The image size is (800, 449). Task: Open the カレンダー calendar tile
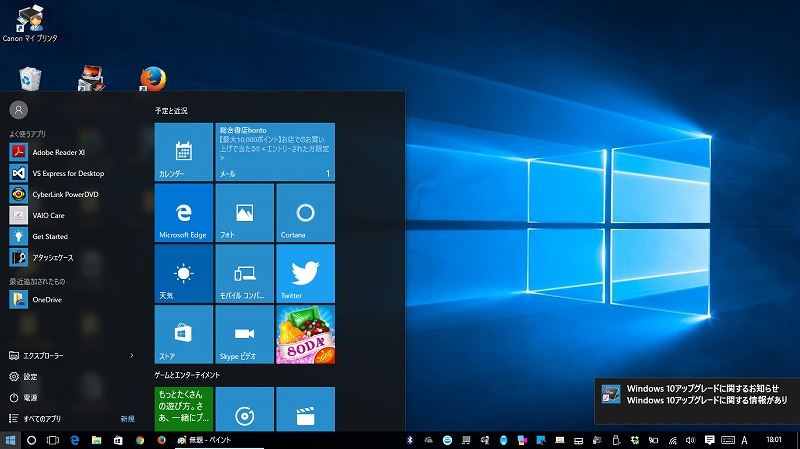184,152
